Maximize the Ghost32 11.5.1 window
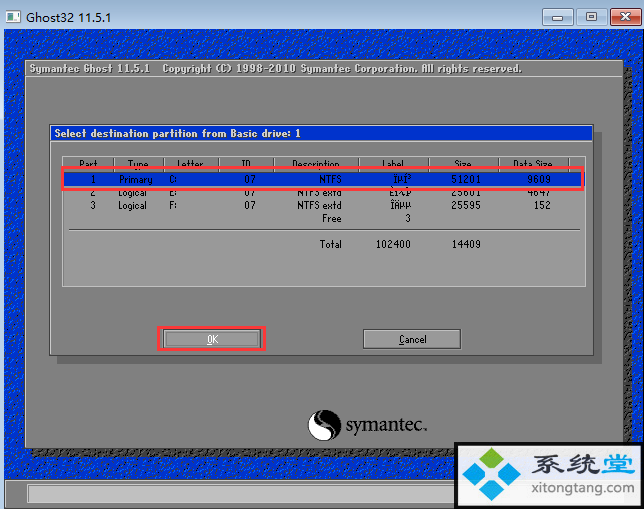 [591, 17]
